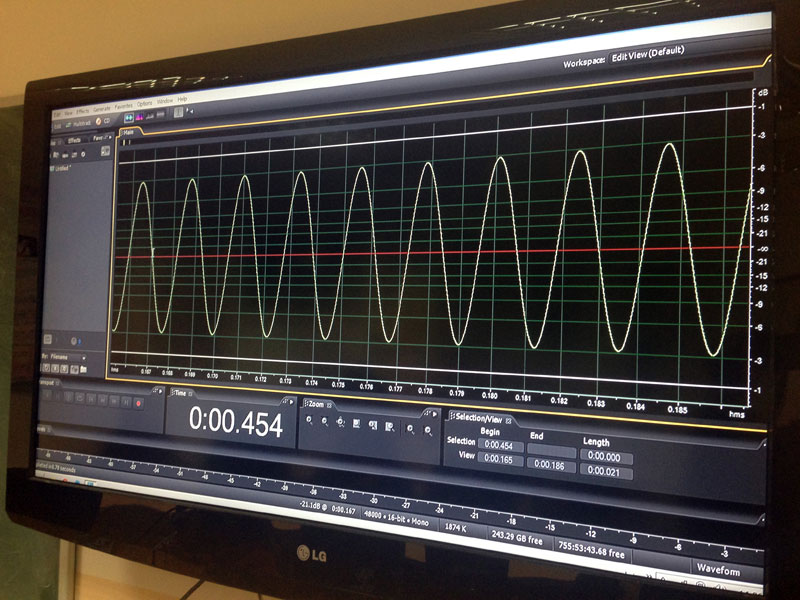800x600 pixels.
Task: Open the Effects menu in menu bar
Action: click(83, 111)
